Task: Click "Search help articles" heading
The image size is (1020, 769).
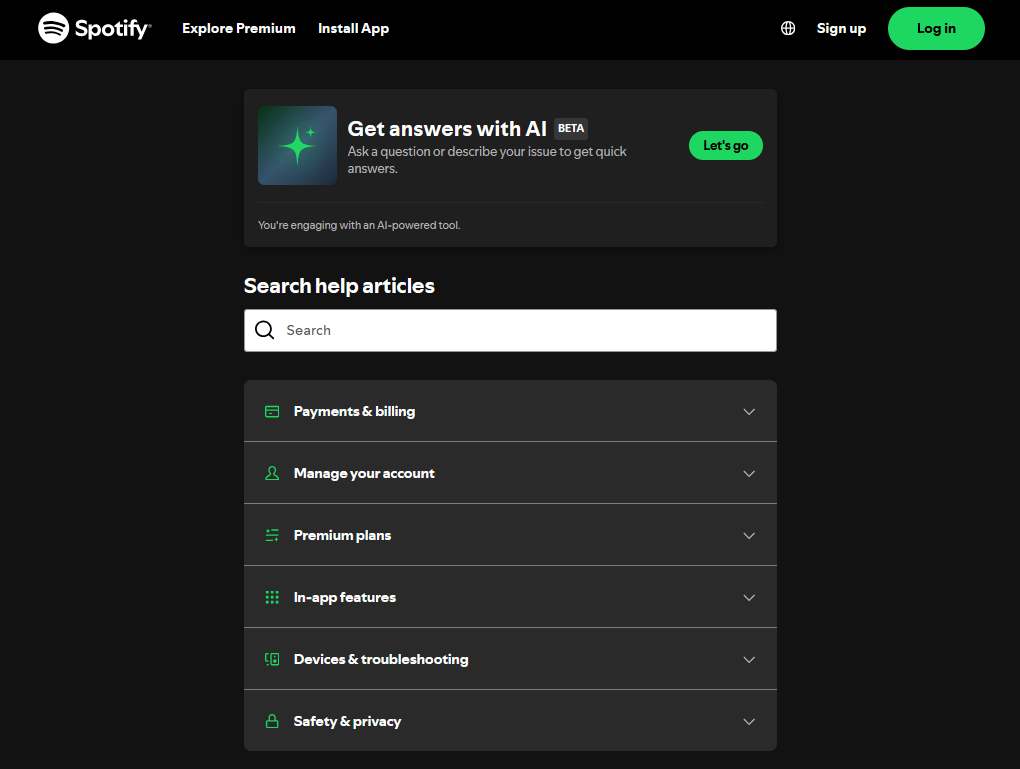Action: tap(339, 286)
